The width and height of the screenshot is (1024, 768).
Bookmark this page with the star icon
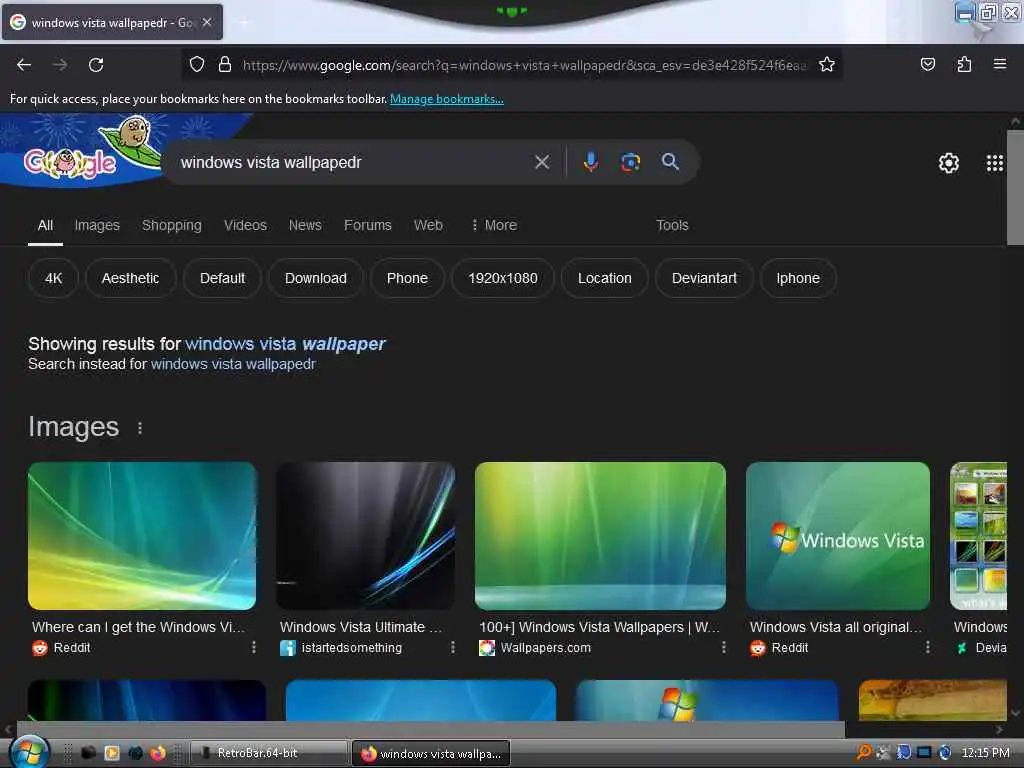point(827,64)
